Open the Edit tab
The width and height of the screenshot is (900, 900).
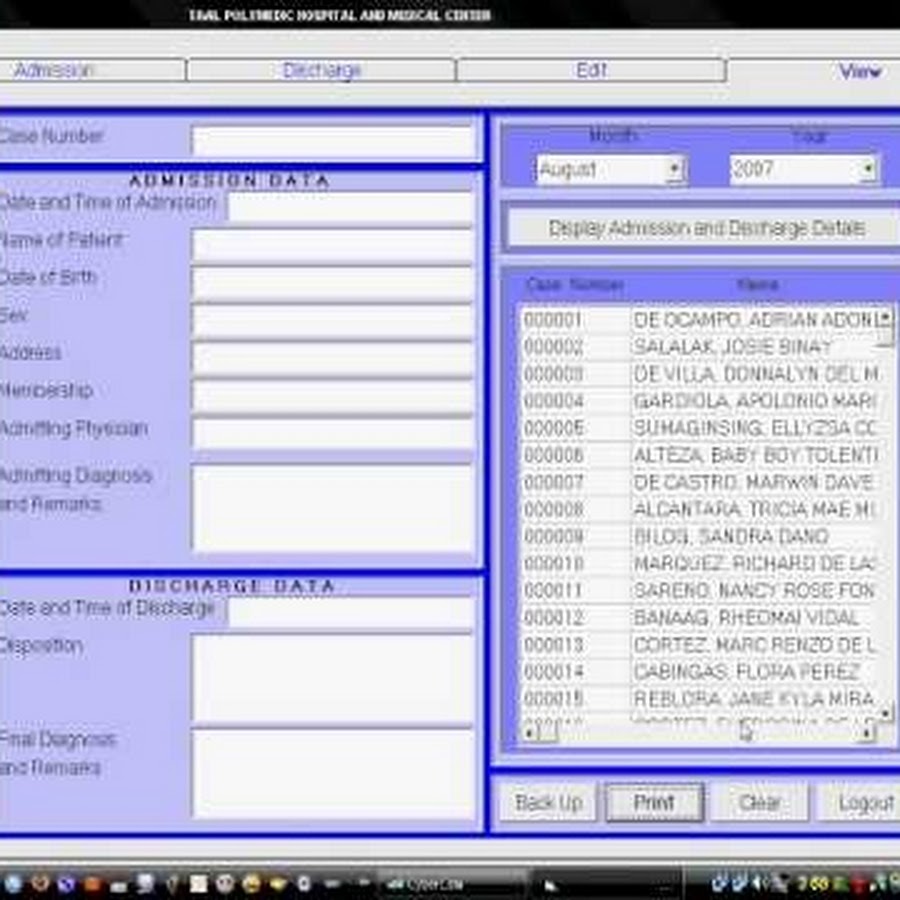(591, 70)
